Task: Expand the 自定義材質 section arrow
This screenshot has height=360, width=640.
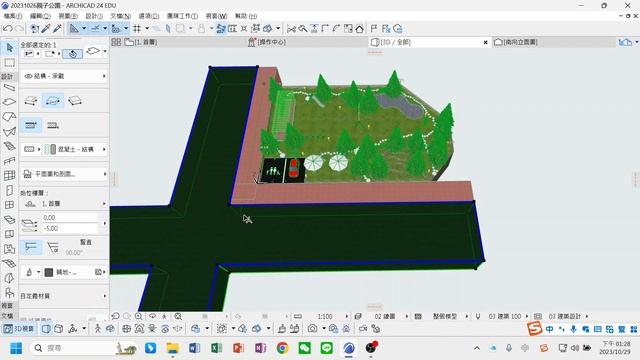Action: pyautogui.click(x=104, y=296)
